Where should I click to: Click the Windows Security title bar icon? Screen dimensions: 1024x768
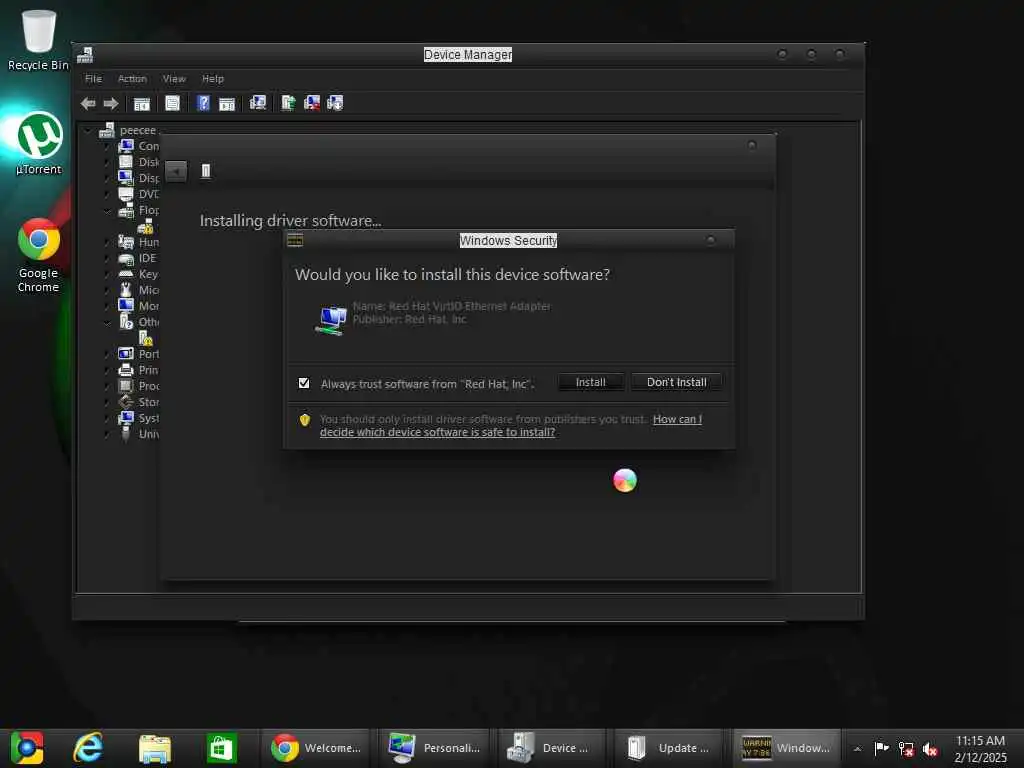pyautogui.click(x=295, y=240)
